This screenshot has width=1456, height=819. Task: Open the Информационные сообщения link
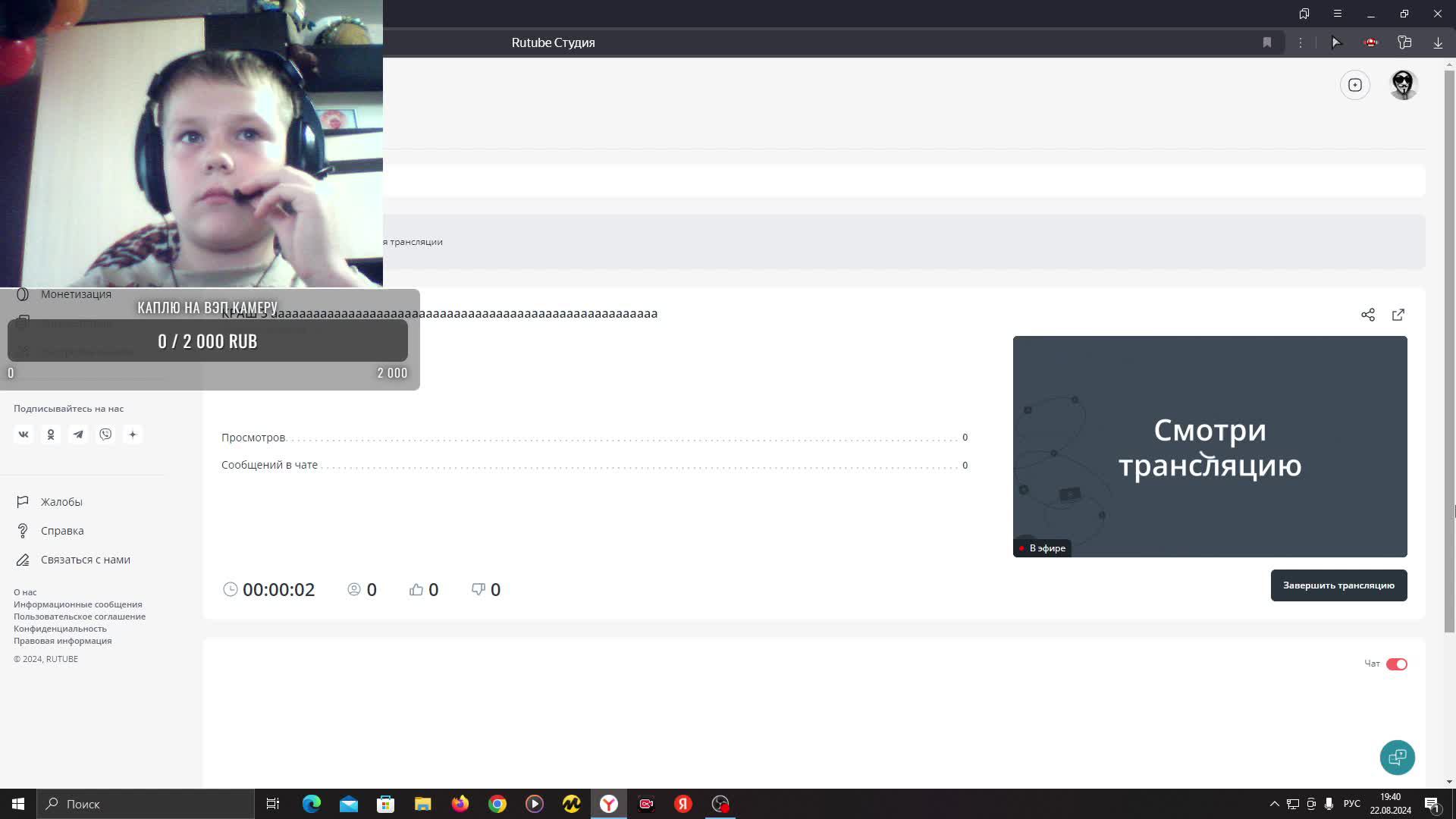(78, 604)
